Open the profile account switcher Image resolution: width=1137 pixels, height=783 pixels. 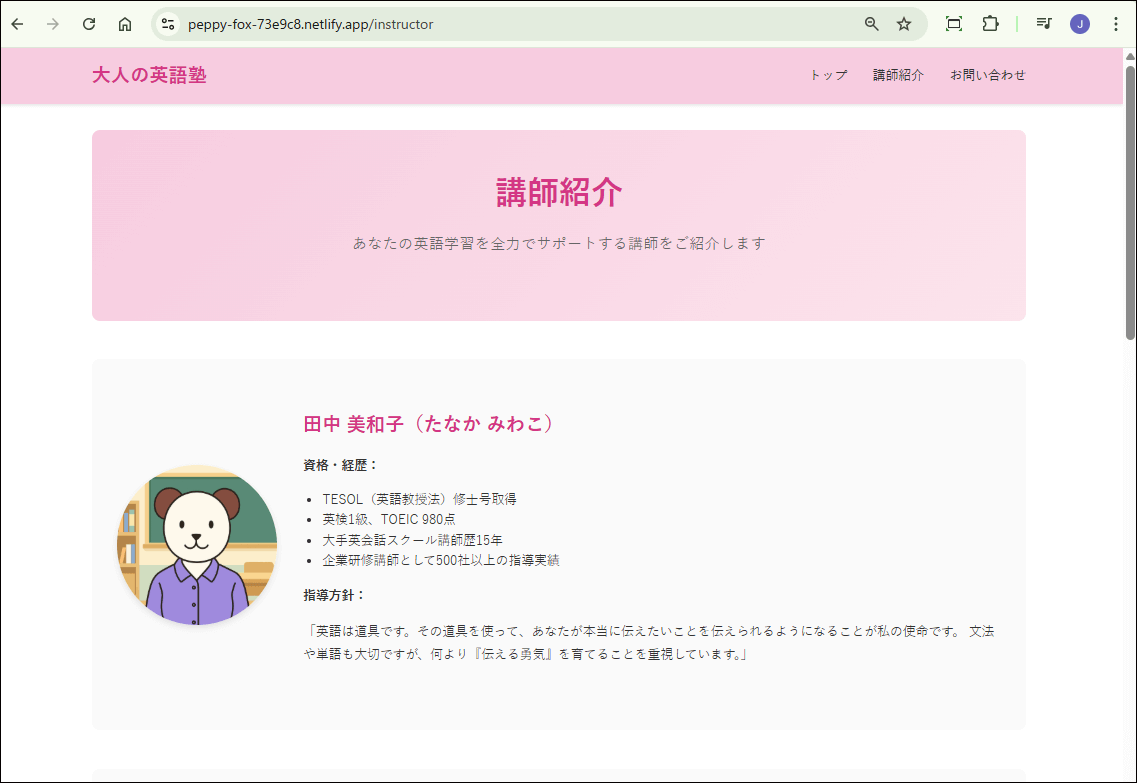click(1079, 23)
